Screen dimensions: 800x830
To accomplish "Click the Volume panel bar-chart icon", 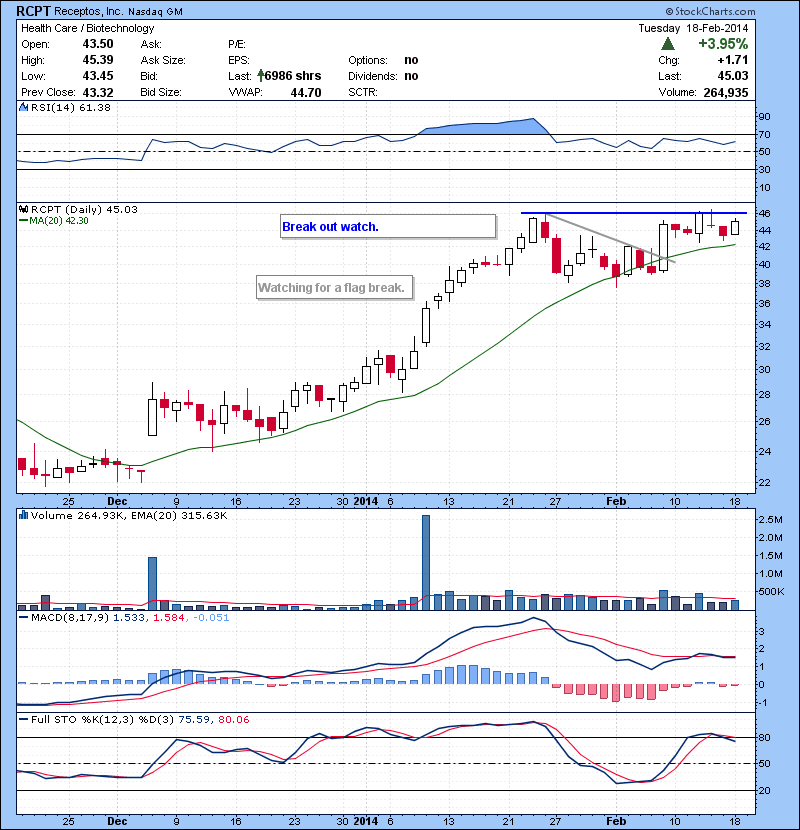I will [x=23, y=515].
